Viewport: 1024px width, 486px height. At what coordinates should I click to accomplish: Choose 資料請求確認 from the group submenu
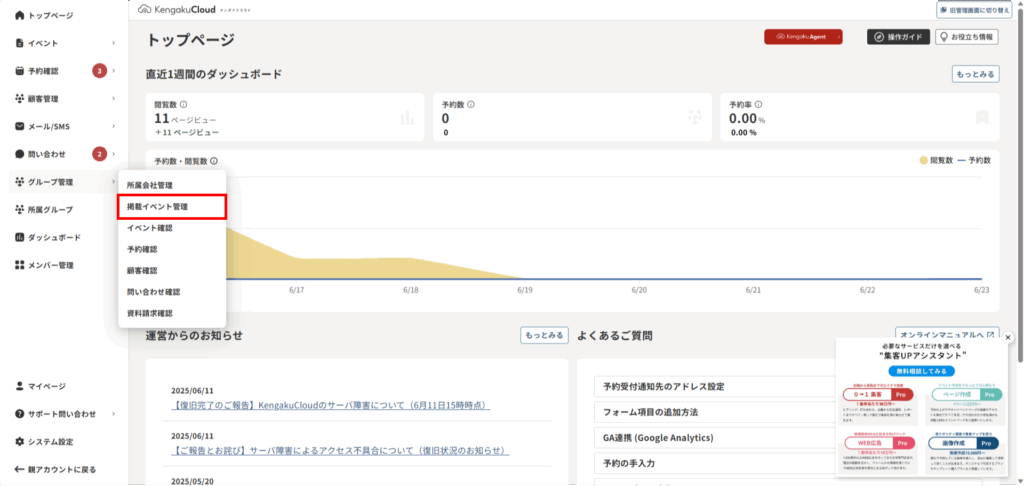pyautogui.click(x=150, y=313)
